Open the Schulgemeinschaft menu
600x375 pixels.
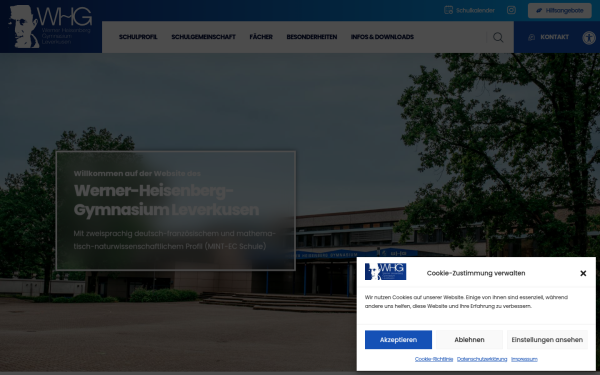click(x=203, y=37)
